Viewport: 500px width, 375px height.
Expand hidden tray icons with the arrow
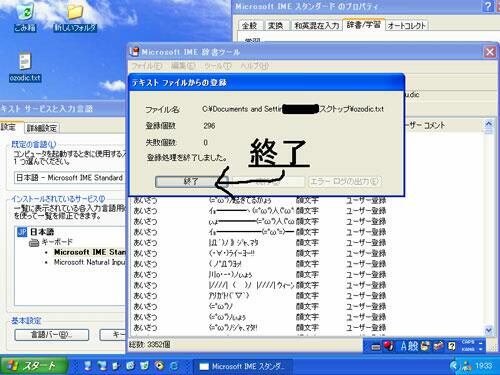(453, 366)
